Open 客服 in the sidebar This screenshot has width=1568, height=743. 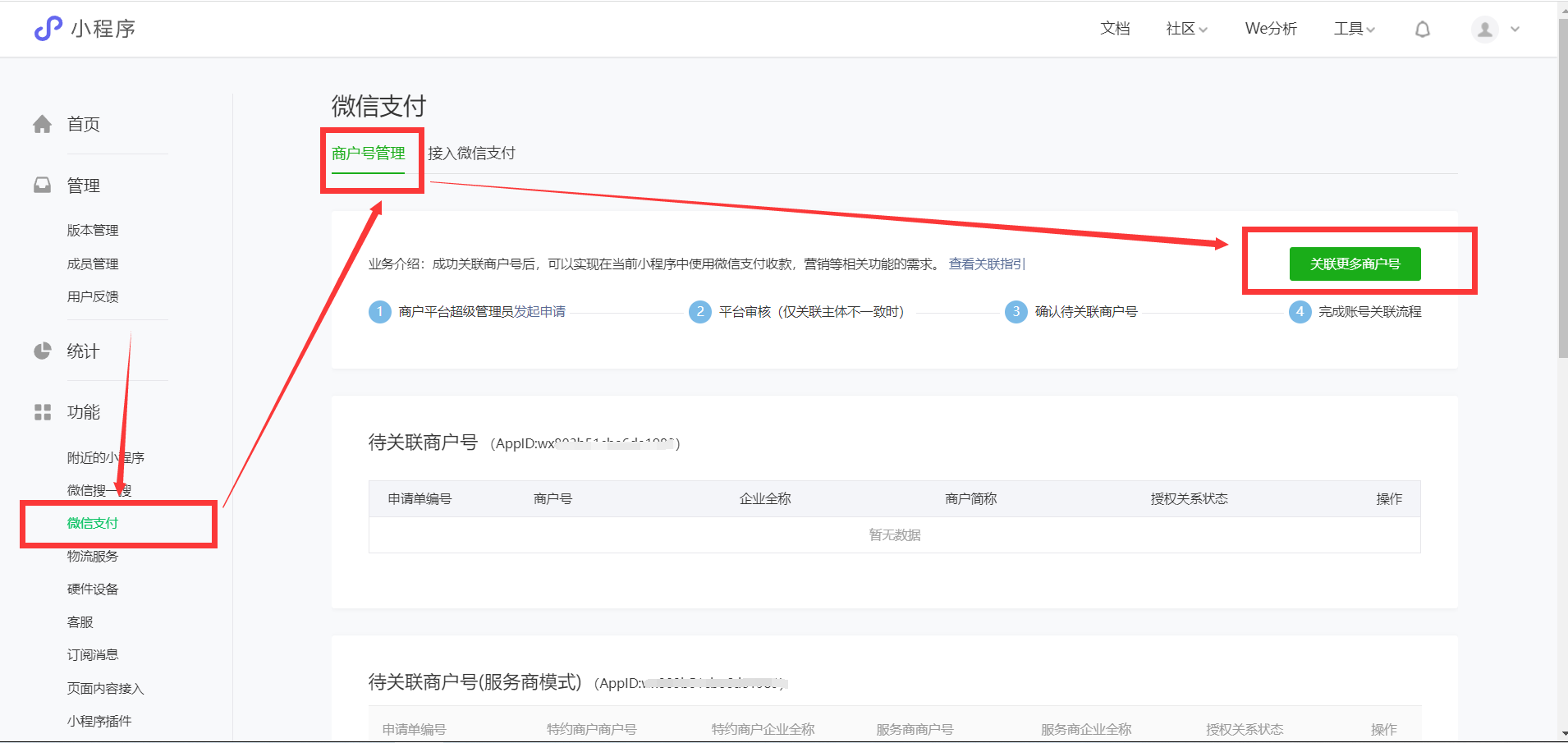pyautogui.click(x=80, y=622)
